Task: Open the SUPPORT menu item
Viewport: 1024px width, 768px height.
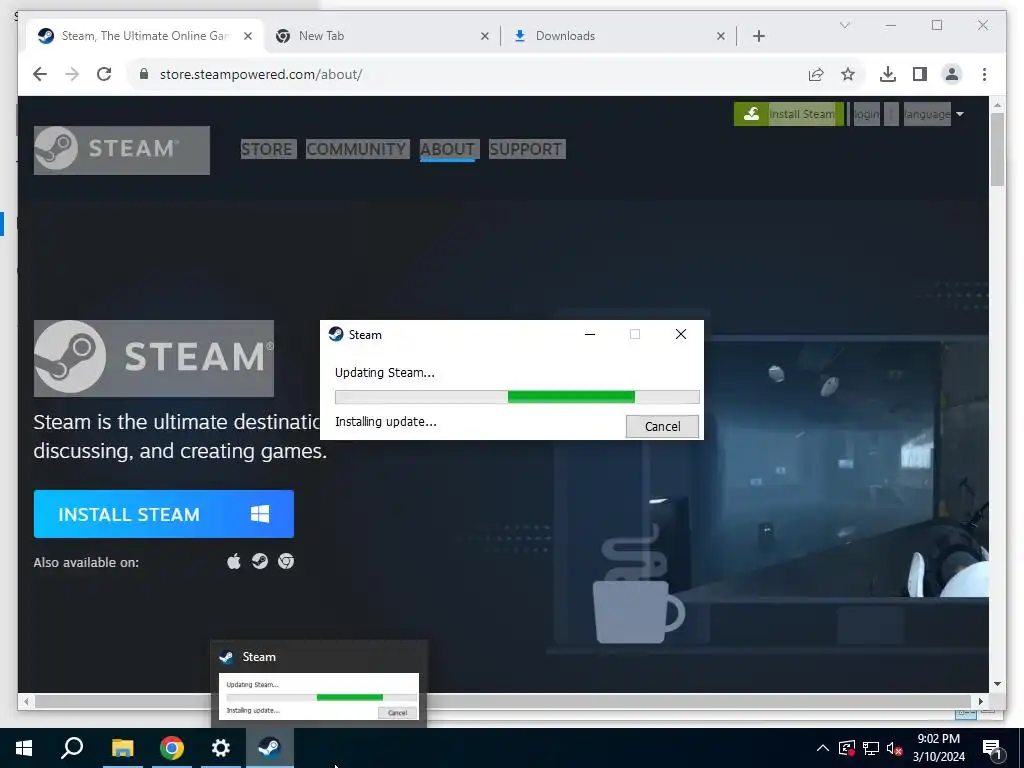Action: click(x=526, y=149)
